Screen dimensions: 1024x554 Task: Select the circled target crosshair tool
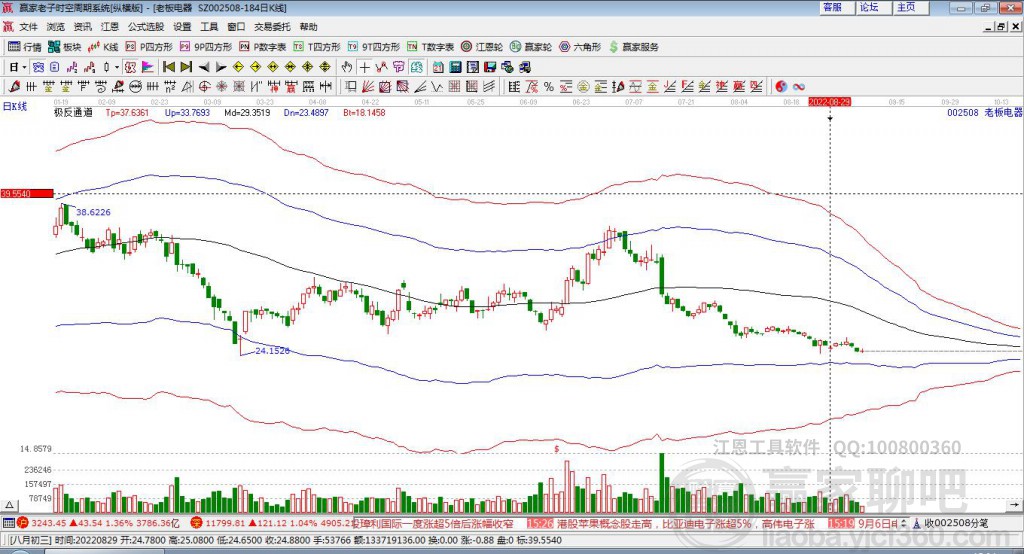(x=204, y=86)
